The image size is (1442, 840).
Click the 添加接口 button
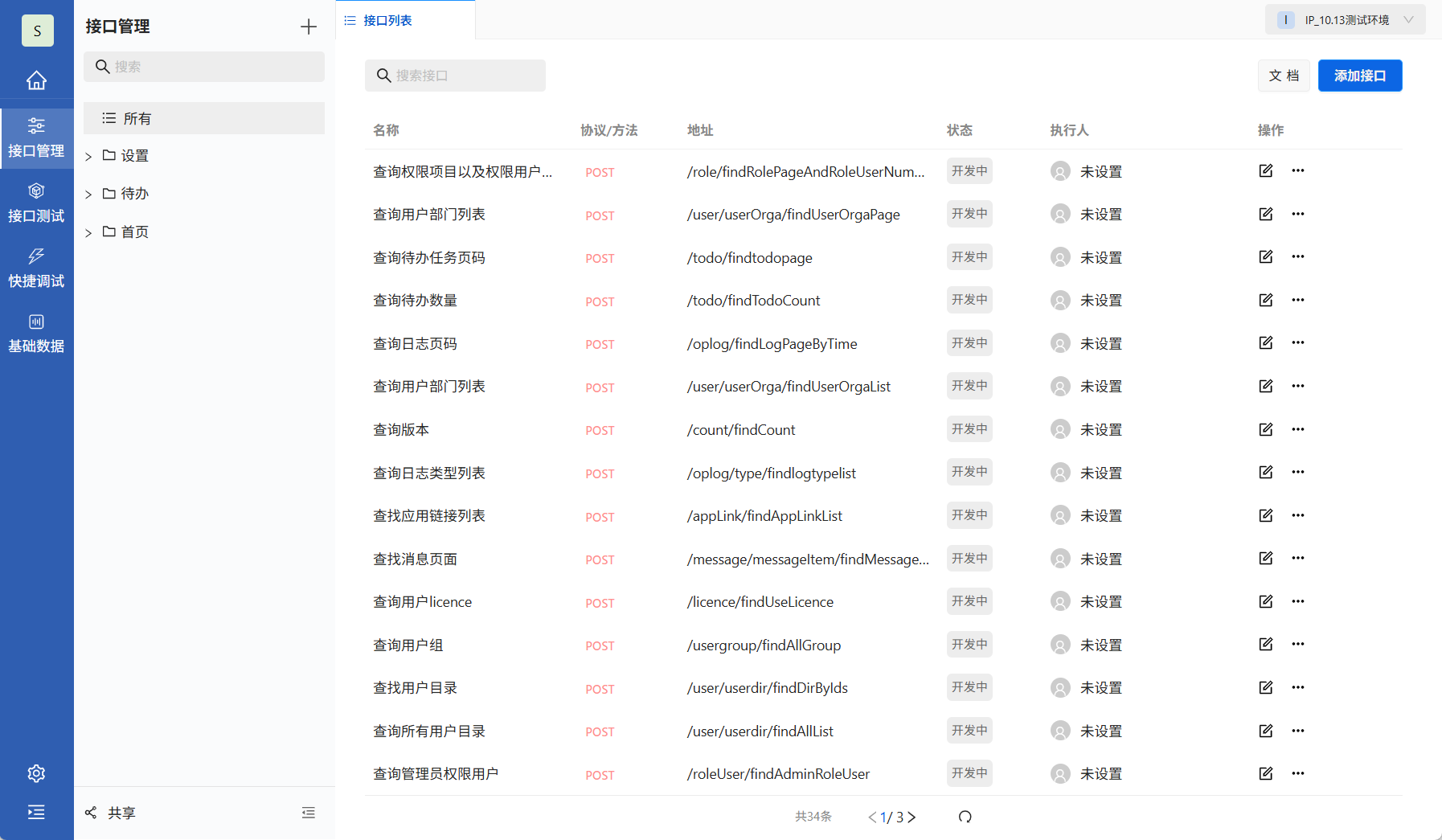[1359, 75]
